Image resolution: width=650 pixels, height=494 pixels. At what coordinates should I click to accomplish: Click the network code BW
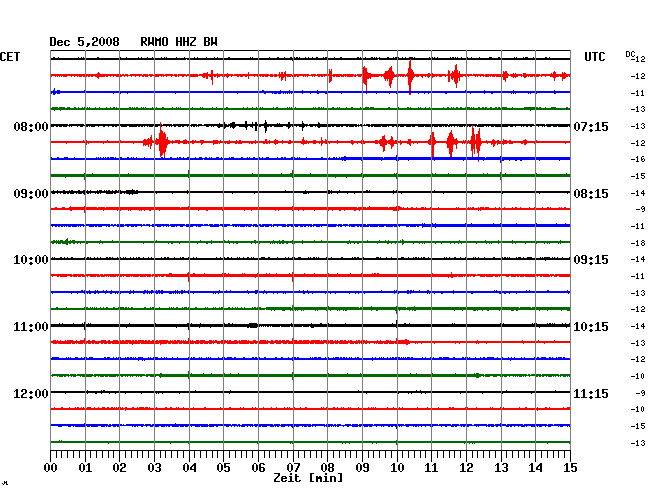click(x=210, y=42)
